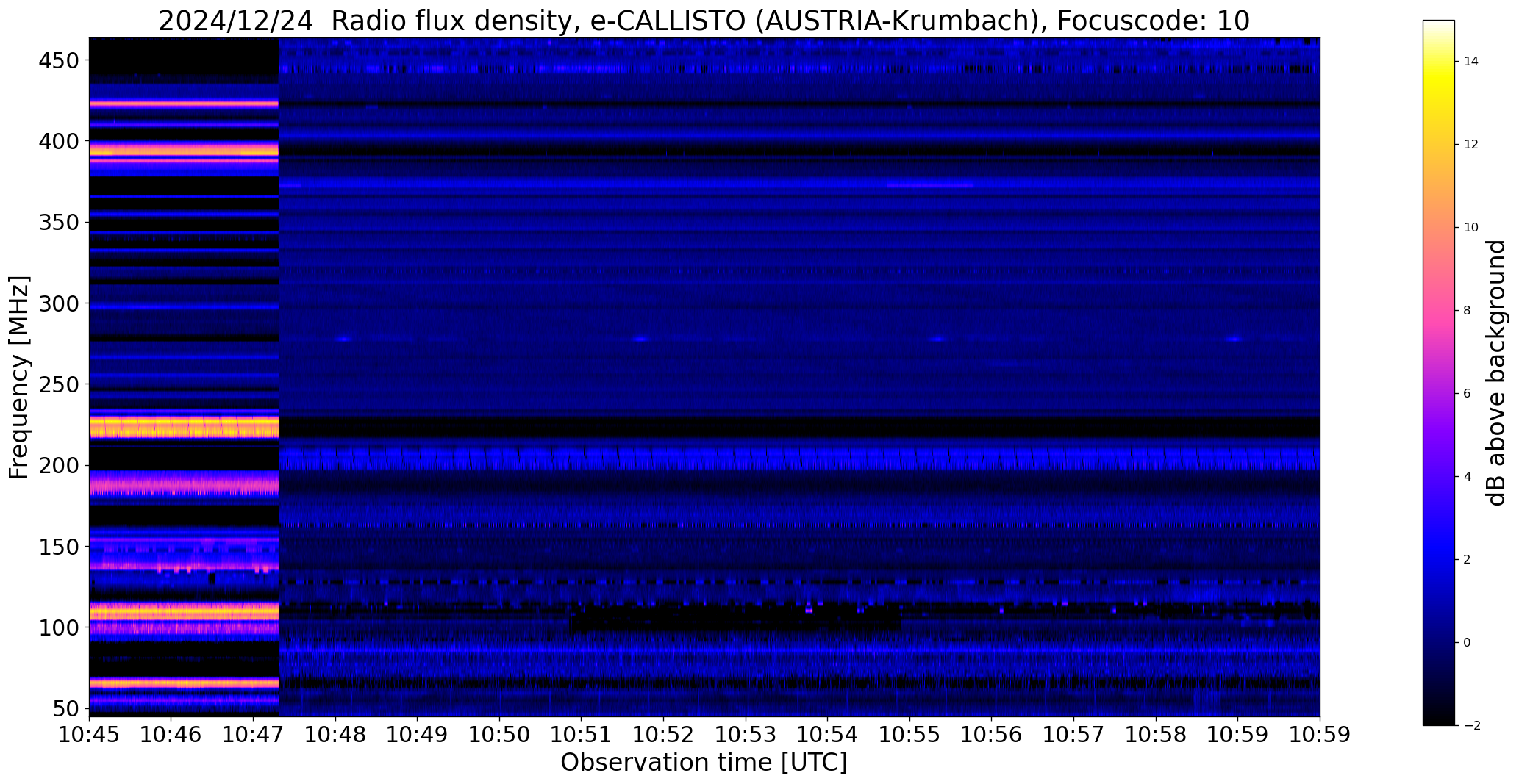This screenshot has height=784, width=1519.
Task: Click the 10:47 time tick label
Action: pyautogui.click(x=254, y=735)
